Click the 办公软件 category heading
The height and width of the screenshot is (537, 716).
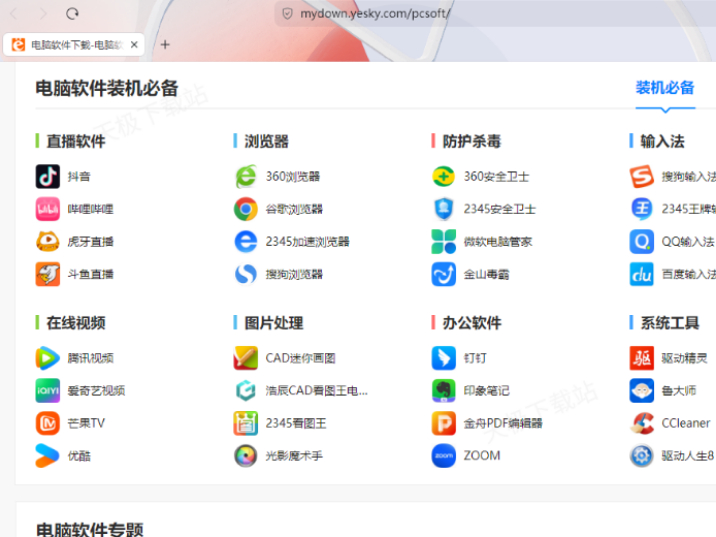coord(472,323)
